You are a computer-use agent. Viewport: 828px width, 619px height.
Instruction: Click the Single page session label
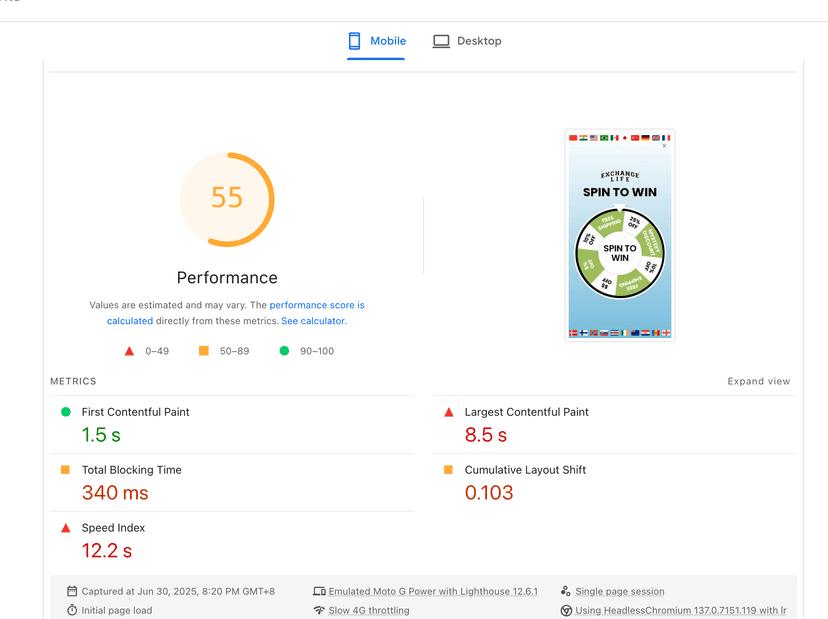[619, 591]
